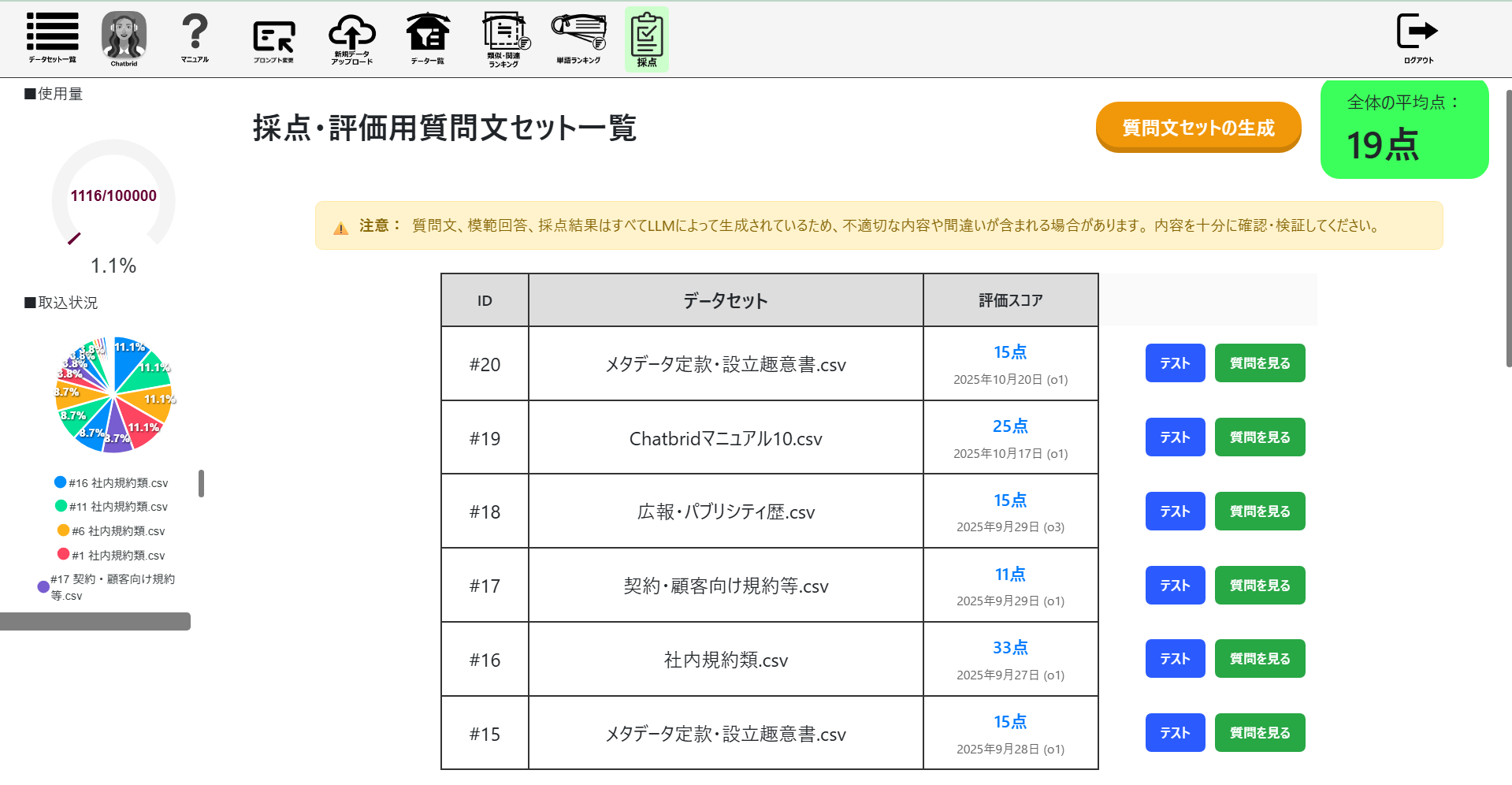Click the Chatbrid avatar icon
This screenshot has width=1512, height=785.
point(124,37)
